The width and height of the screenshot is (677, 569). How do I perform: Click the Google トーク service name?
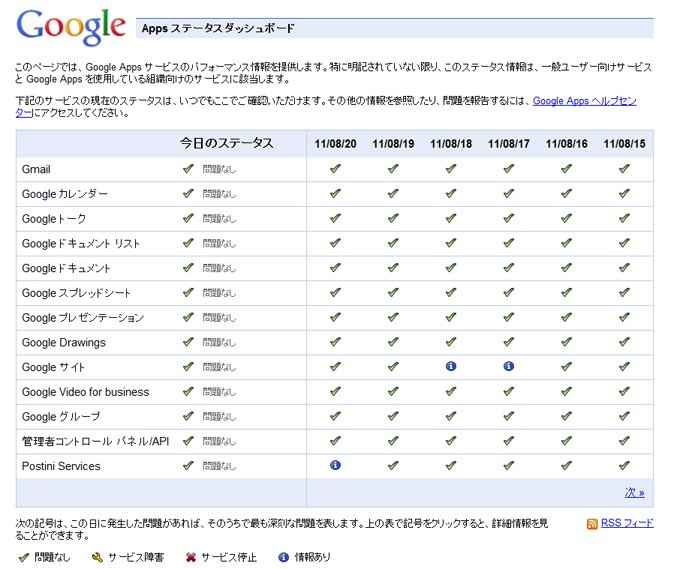tap(54, 219)
